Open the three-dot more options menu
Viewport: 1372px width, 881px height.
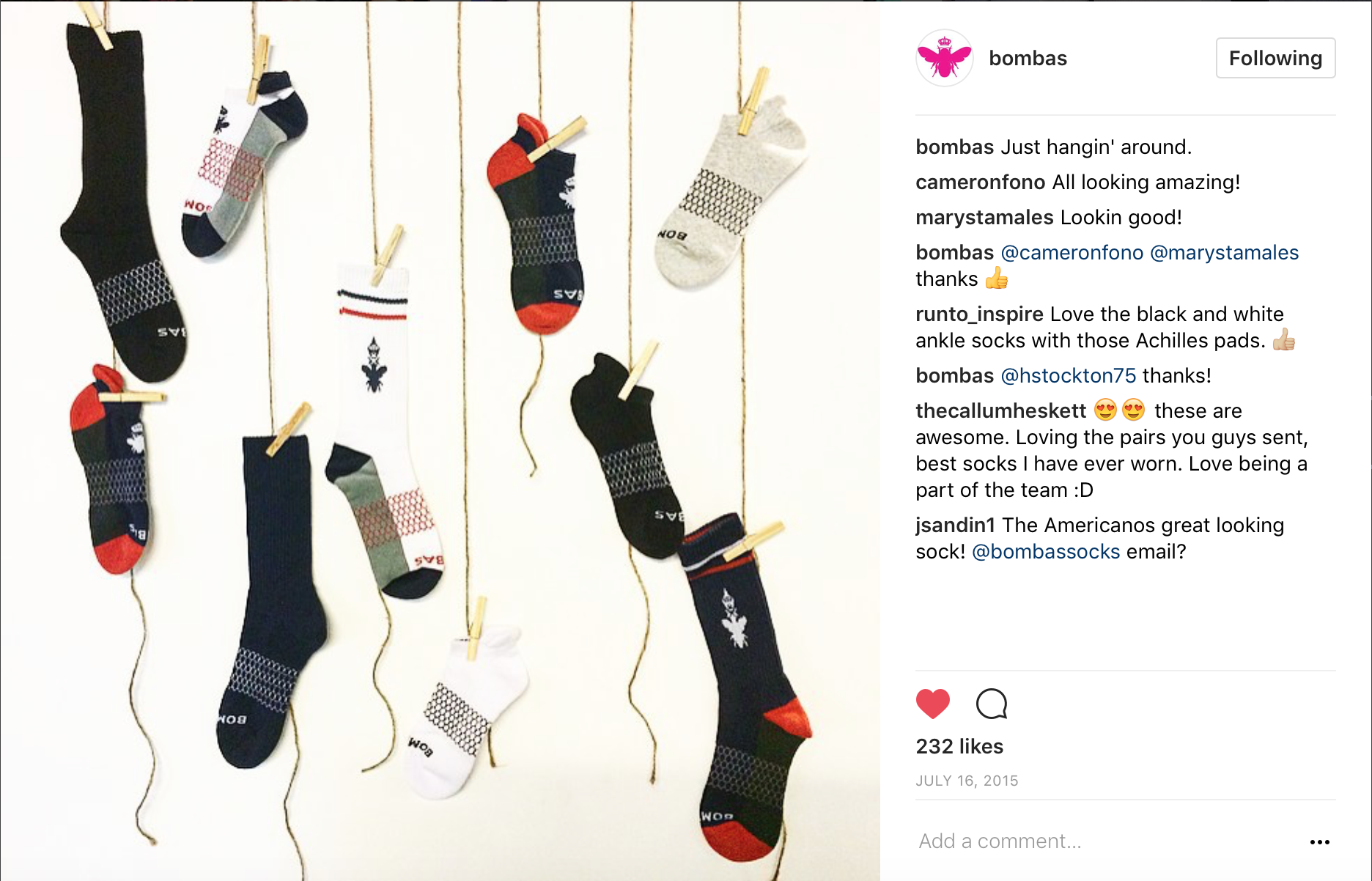[1319, 841]
